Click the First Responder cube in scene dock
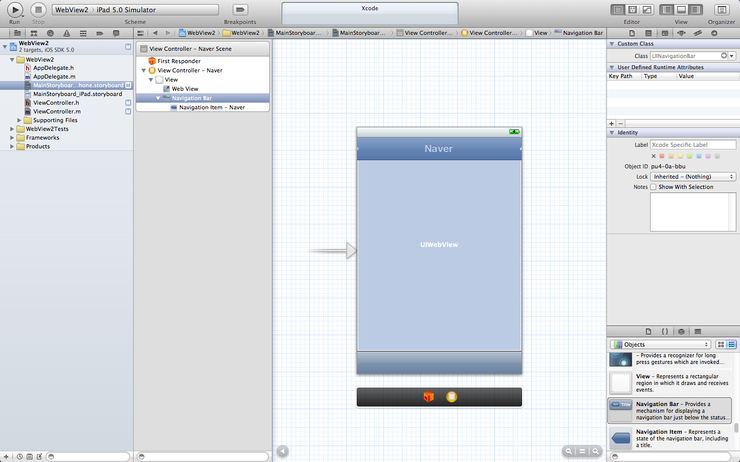This screenshot has height=462, width=740. click(x=429, y=396)
